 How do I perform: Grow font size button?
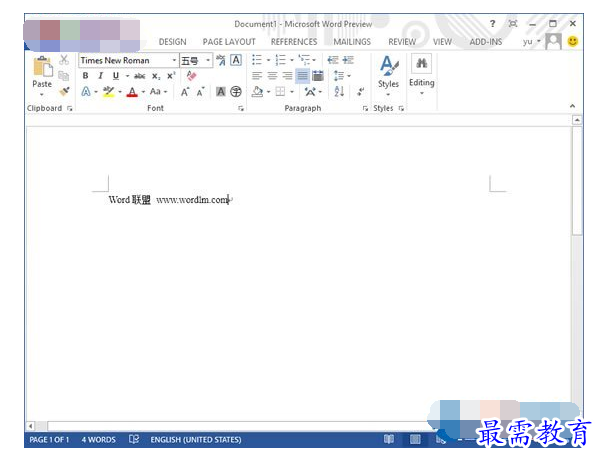click(x=185, y=92)
